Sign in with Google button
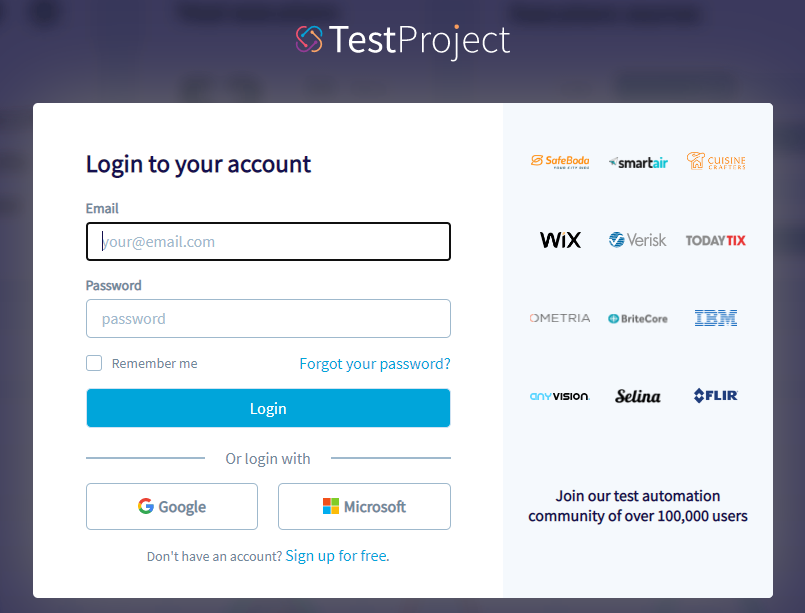 tap(172, 507)
